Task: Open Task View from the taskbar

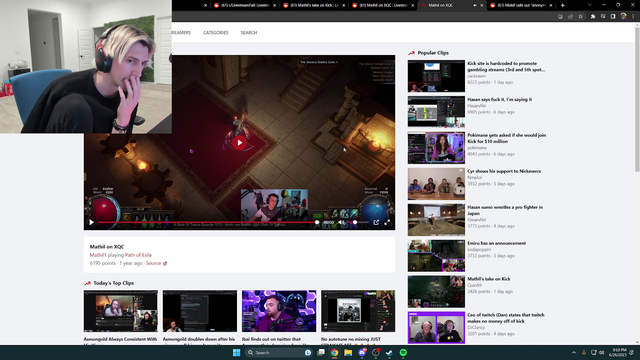Action: (321, 352)
